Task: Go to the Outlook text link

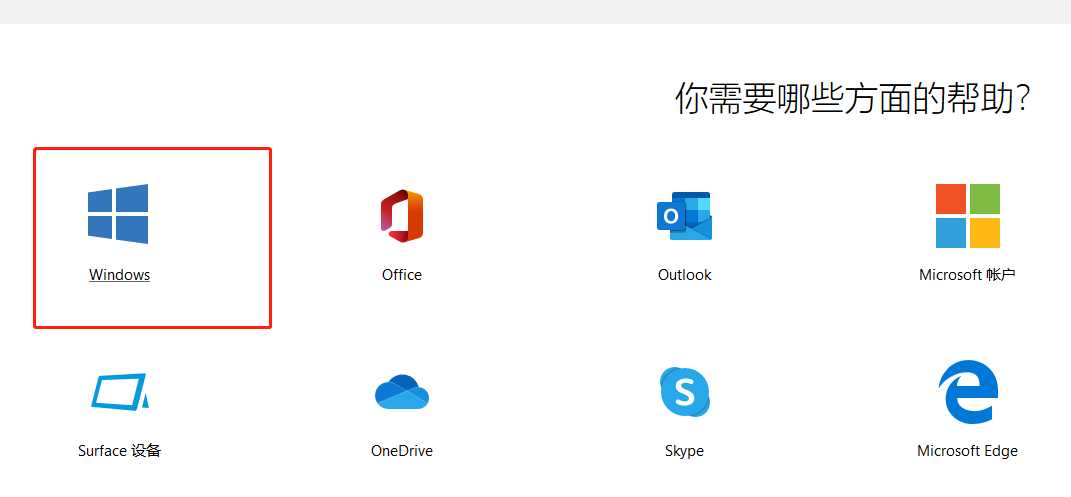Action: (x=684, y=275)
